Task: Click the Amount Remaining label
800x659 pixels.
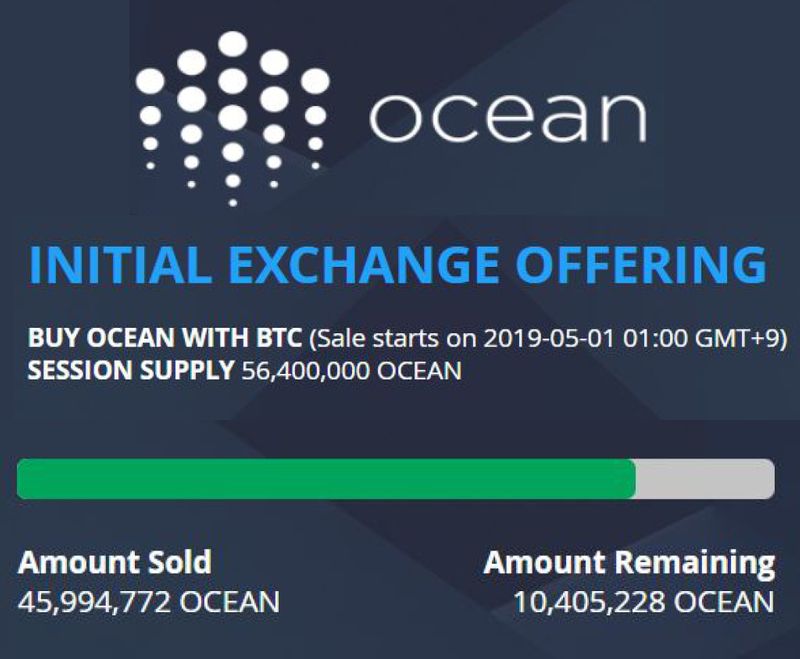Action: pos(629,562)
